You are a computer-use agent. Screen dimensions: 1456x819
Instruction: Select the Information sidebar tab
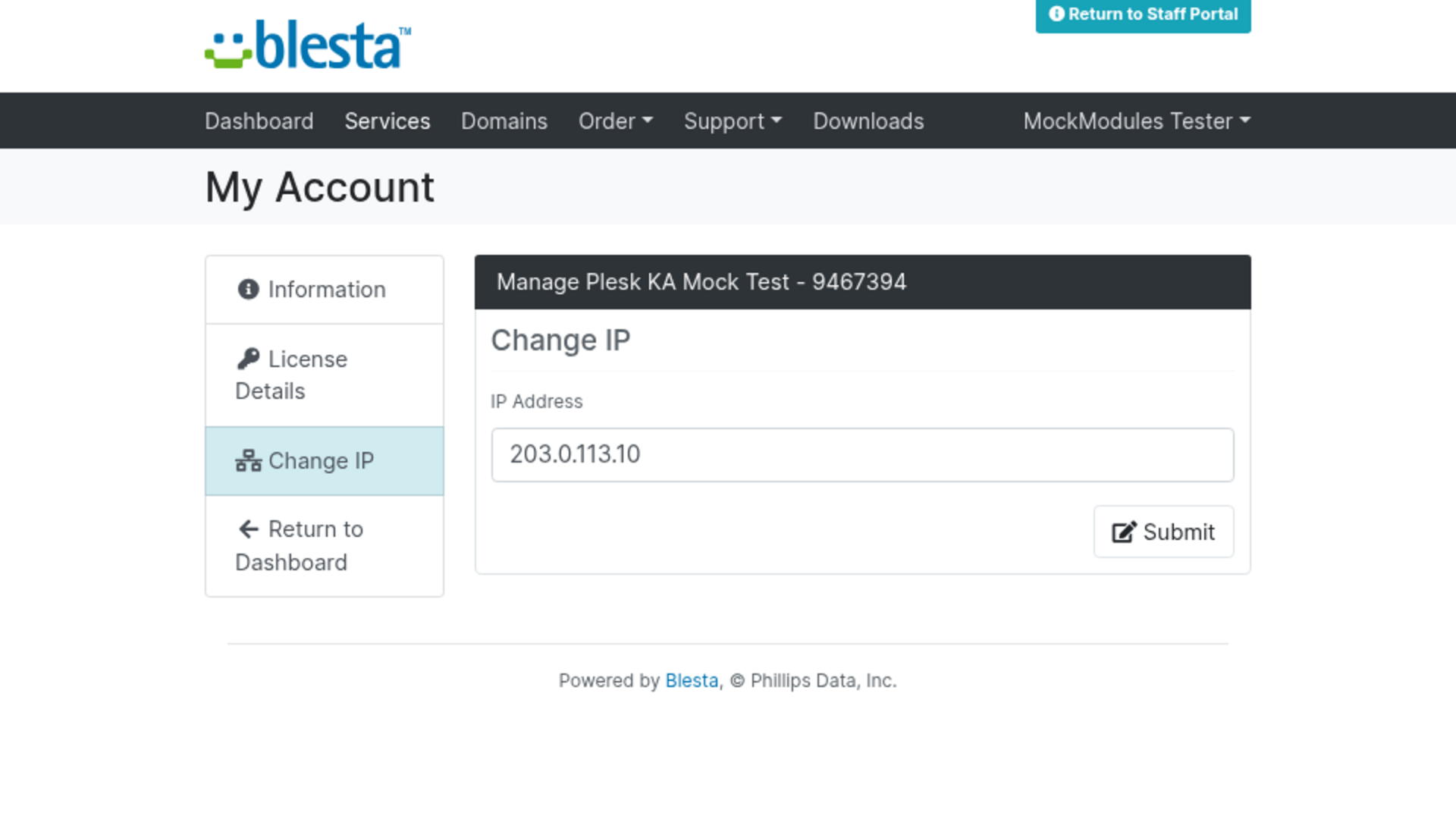(x=325, y=290)
